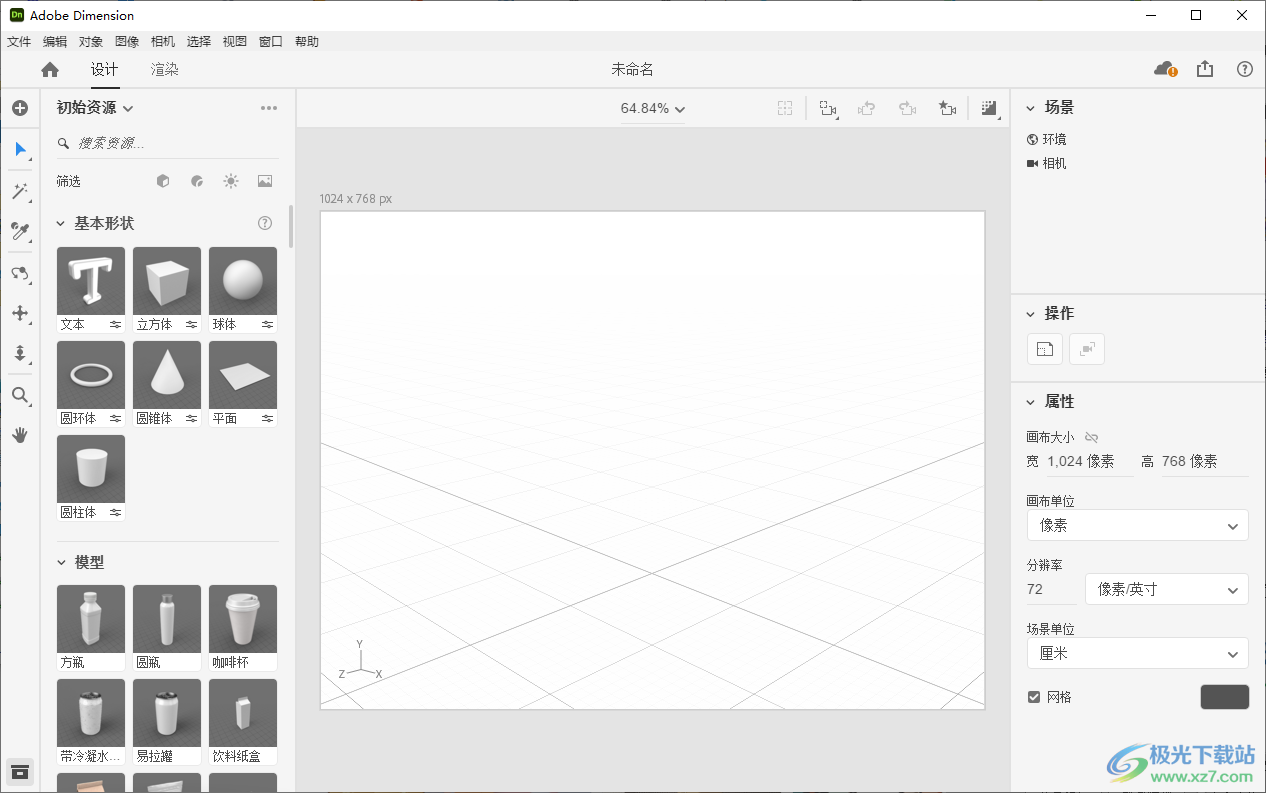Screen dimensions: 1266x793
Task: Click the frame selection icon in canvas toolbar
Action: click(x=786, y=108)
